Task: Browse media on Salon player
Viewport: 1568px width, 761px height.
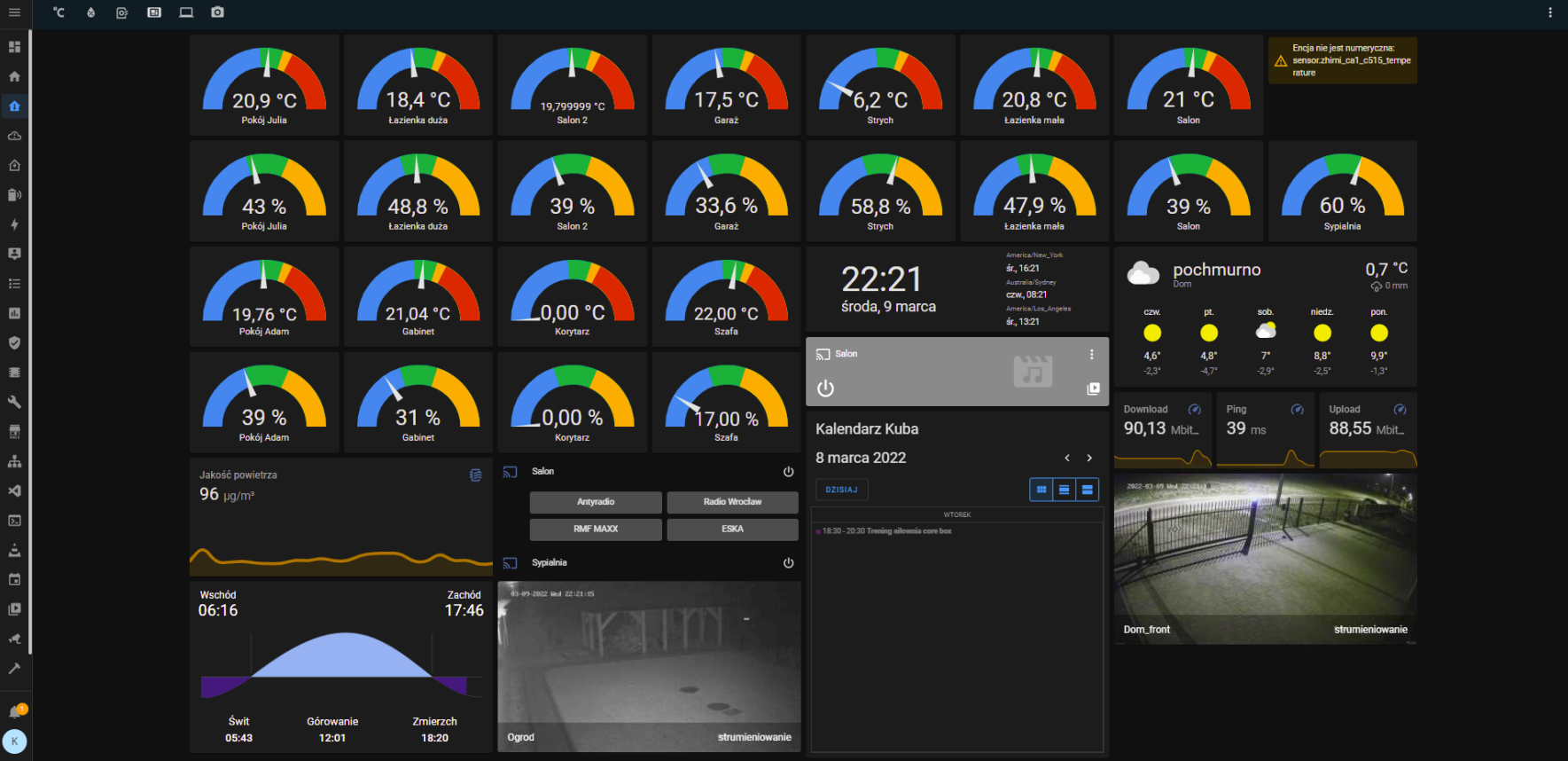Action: pos(1093,388)
